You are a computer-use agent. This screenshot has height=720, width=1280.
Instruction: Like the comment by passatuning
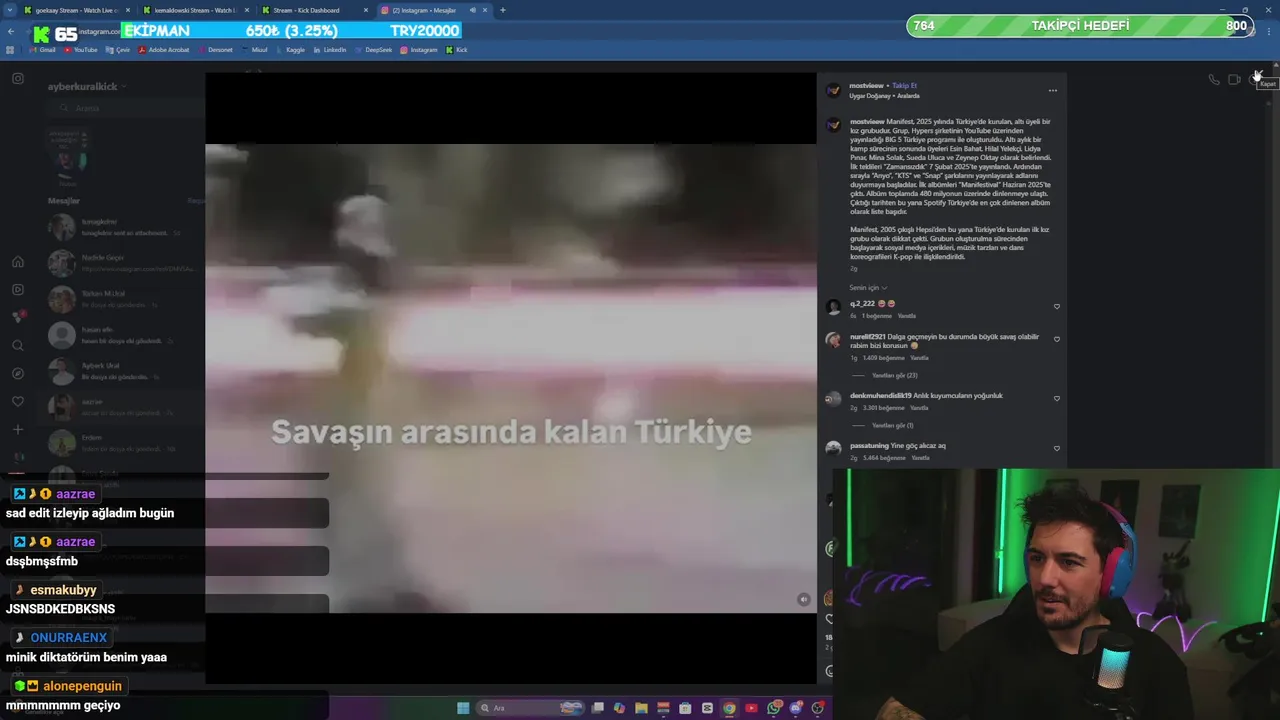[x=1057, y=448]
